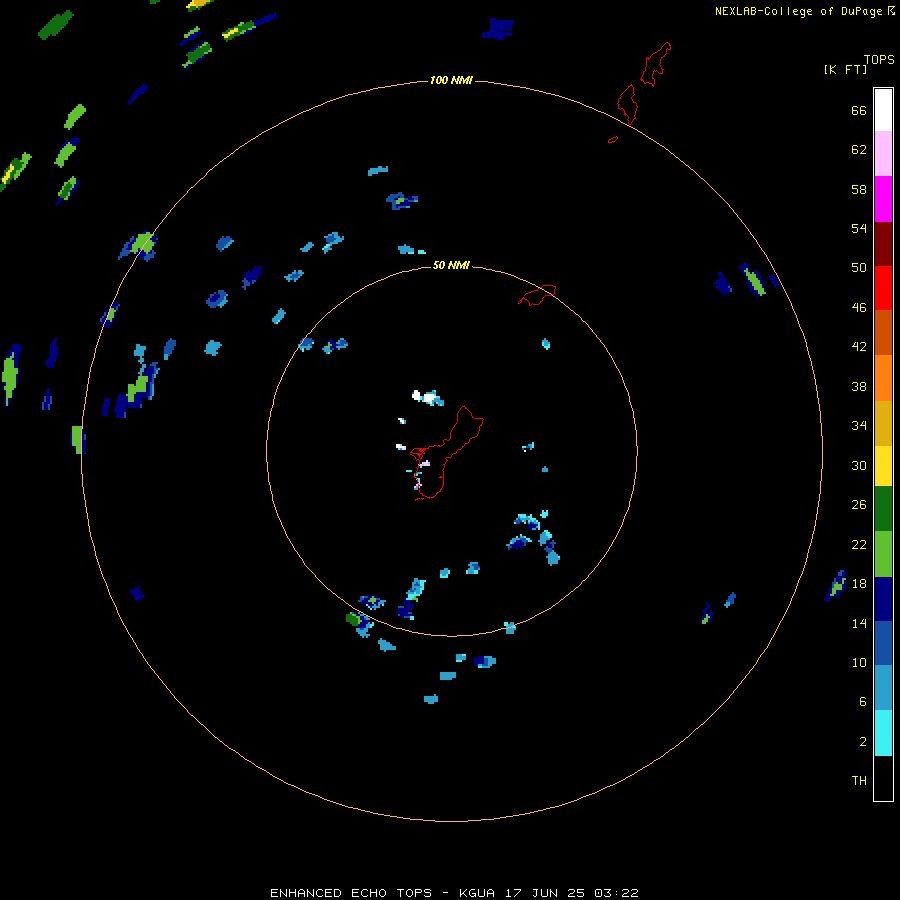
Task: Select the dark red legend swatch
Action: [883, 244]
